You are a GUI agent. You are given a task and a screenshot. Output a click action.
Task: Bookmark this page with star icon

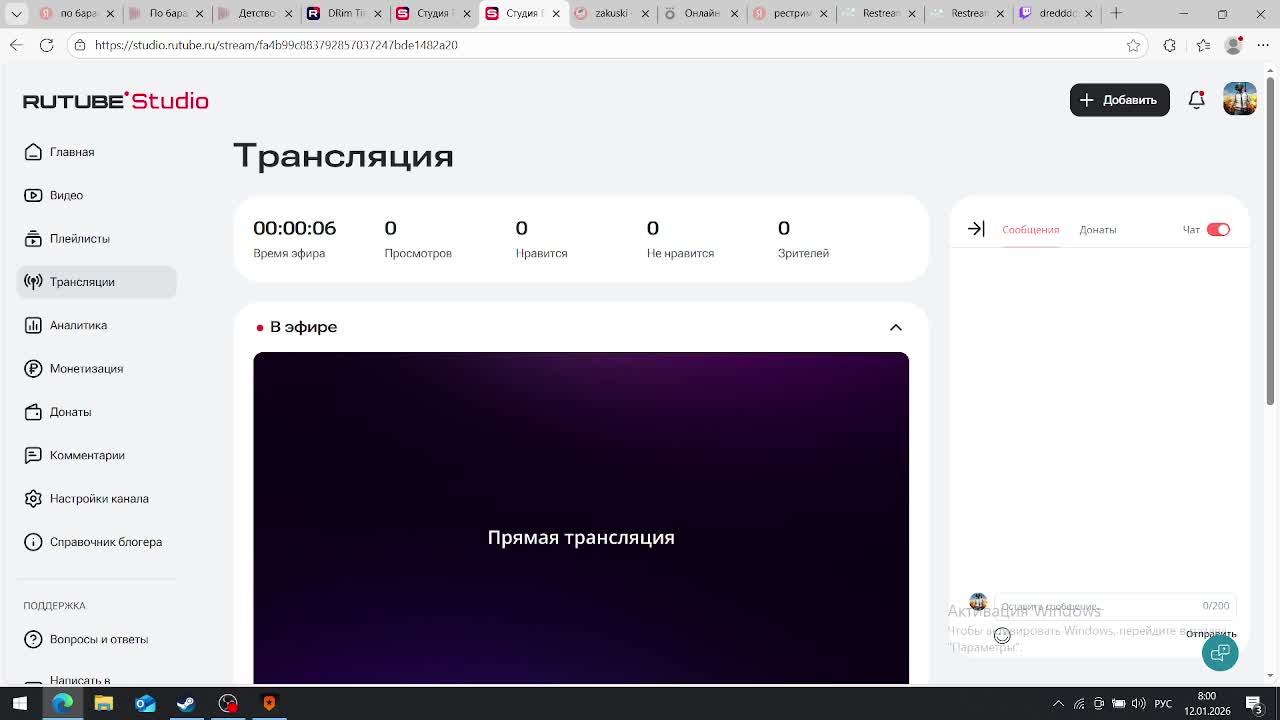tap(1133, 45)
